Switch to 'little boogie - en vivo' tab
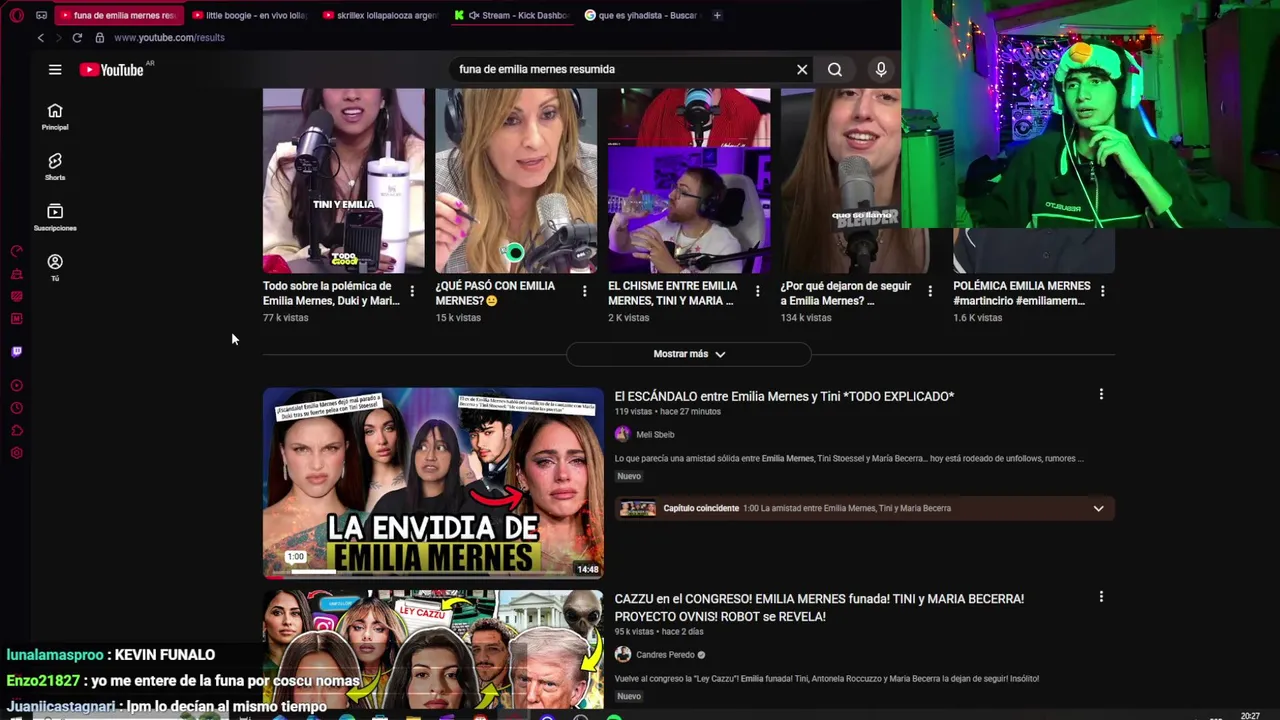1280x720 pixels. 250,15
